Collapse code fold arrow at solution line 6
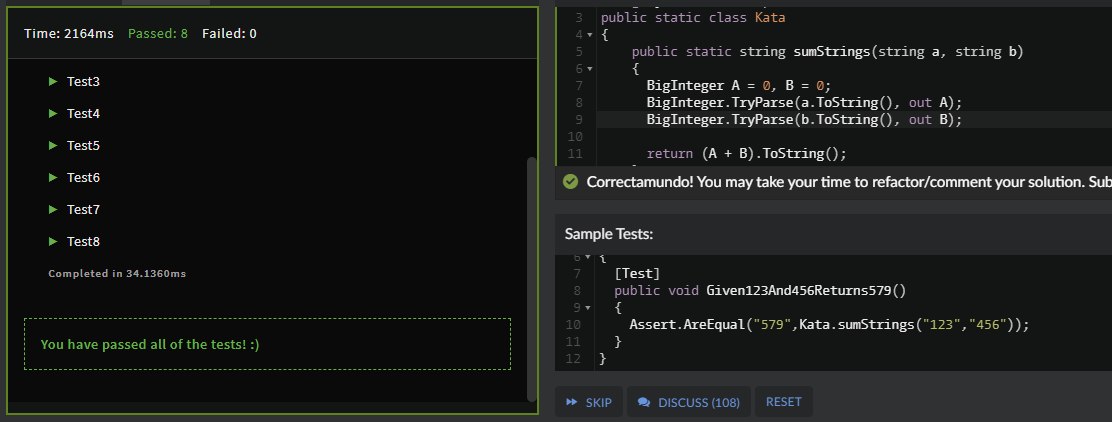 590,69
